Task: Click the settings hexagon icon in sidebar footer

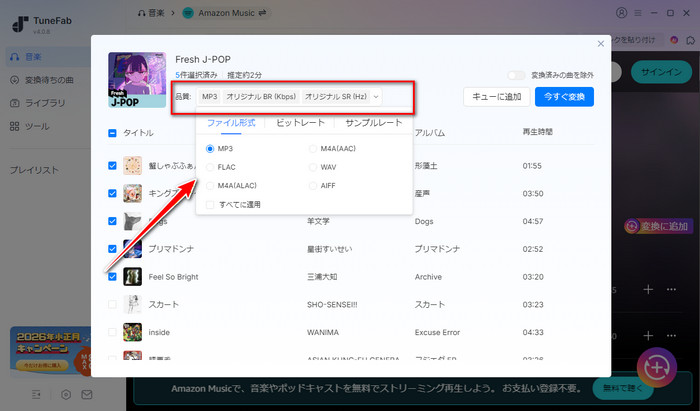Action: click(66, 395)
